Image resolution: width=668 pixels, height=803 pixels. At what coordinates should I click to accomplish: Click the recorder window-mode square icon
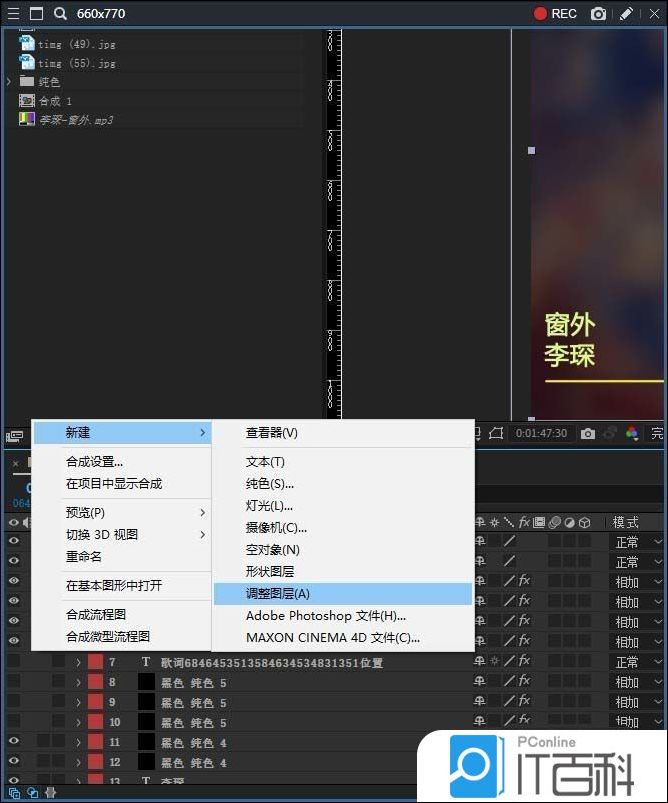[36, 13]
